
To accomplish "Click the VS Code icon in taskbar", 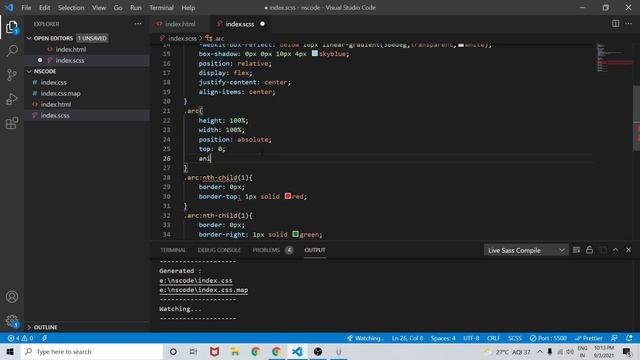I will point(298,351).
